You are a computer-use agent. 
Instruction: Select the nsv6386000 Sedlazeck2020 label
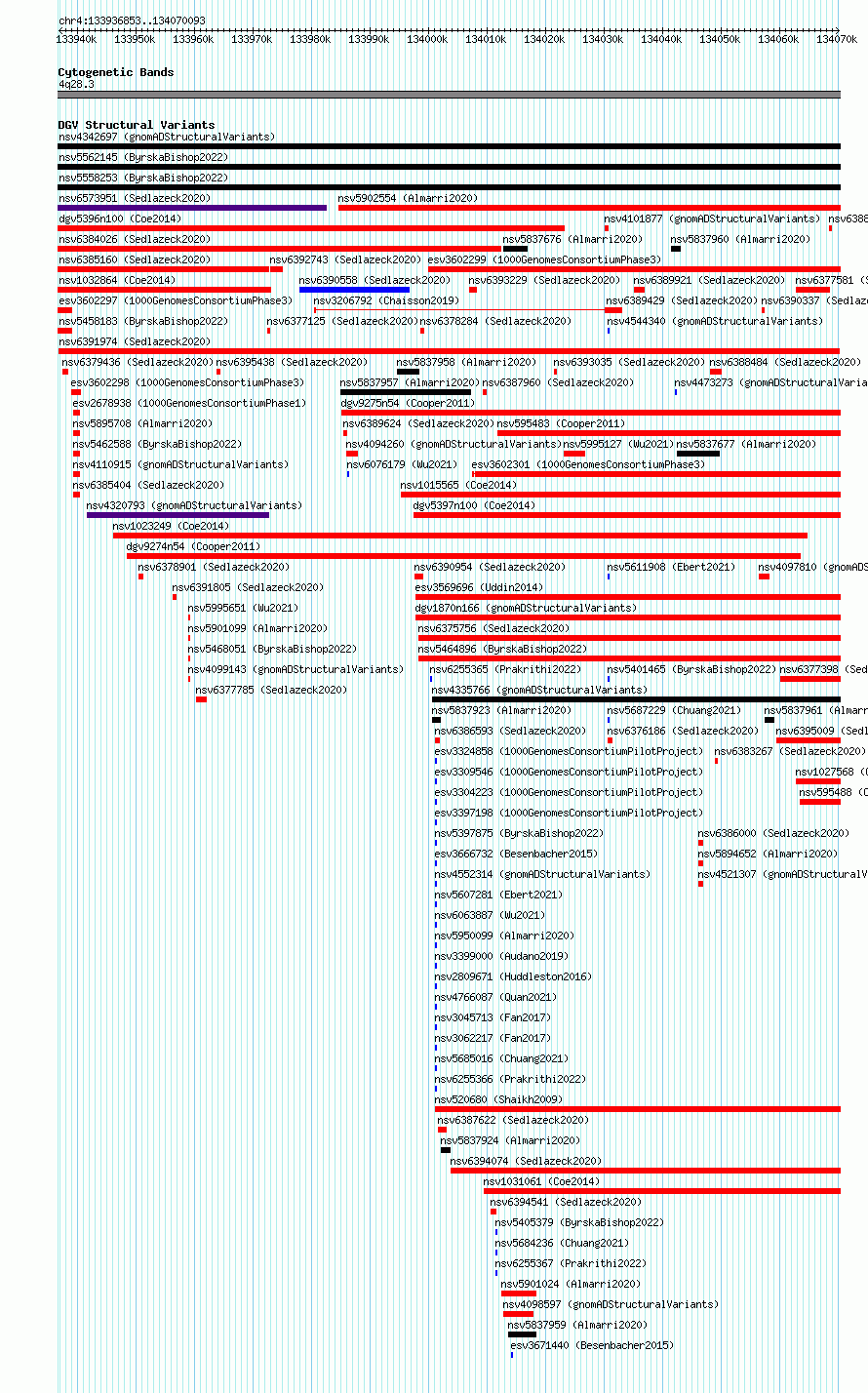[x=773, y=833]
